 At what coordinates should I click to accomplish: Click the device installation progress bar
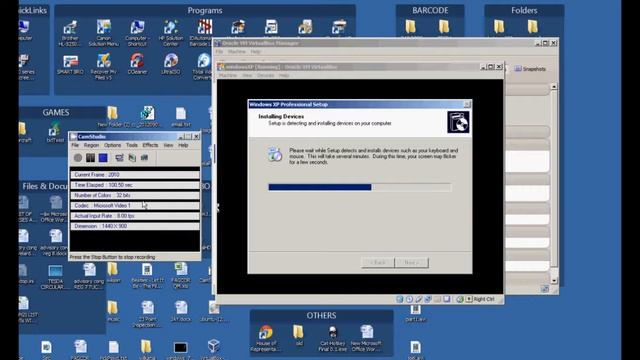click(360, 187)
